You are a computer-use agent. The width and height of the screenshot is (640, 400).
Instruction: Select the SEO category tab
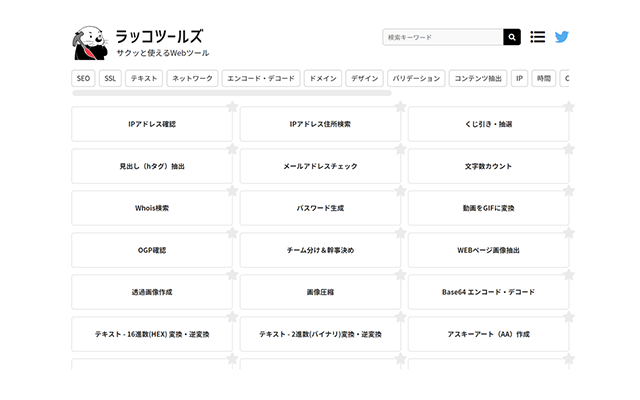[x=84, y=78]
